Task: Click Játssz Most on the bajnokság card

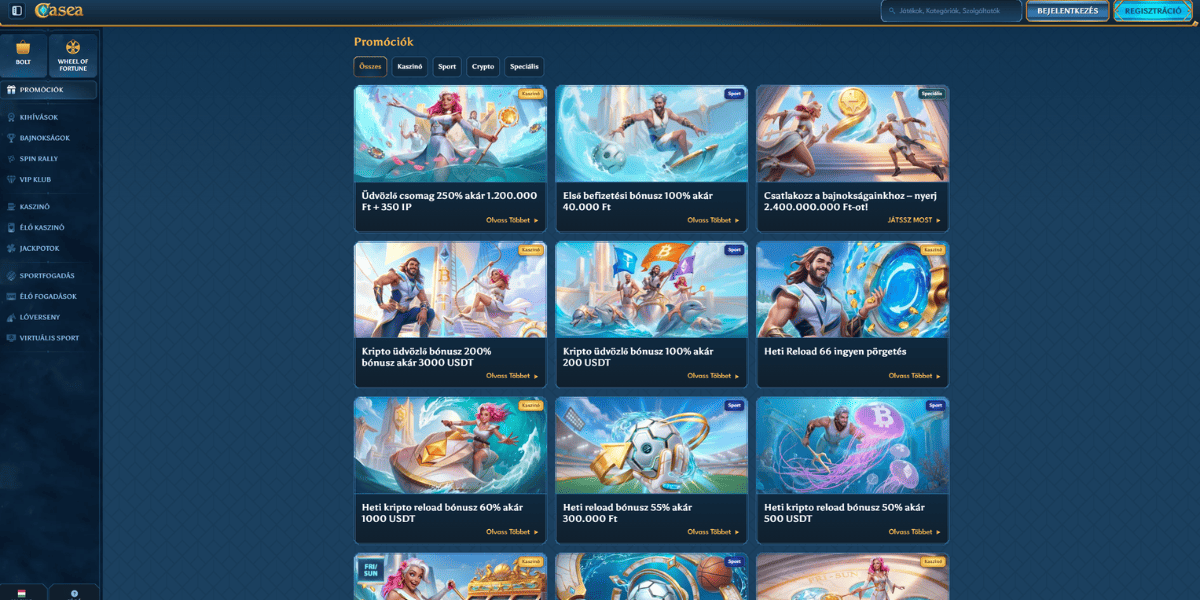Action: pos(914,220)
